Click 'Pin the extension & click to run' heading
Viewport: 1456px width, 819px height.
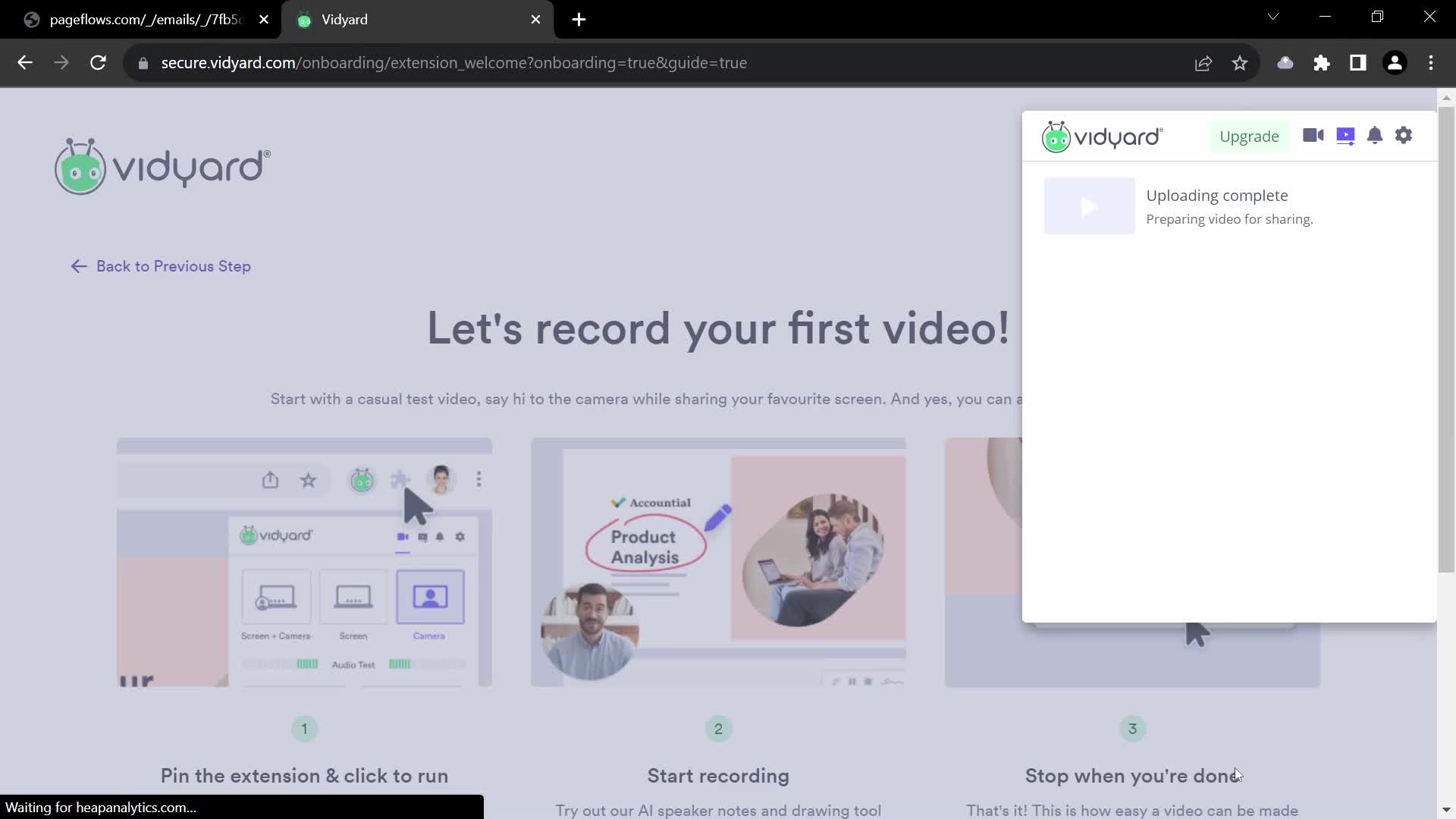coord(304,776)
